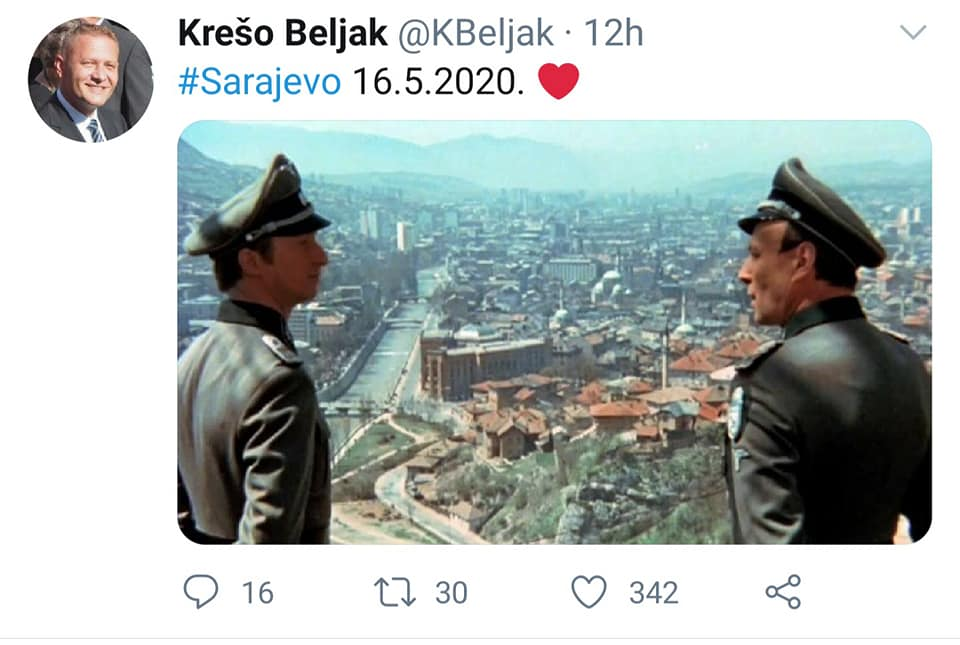The width and height of the screenshot is (960, 645).
Task: Retweet this post using the arrows icon
Action: [395, 592]
